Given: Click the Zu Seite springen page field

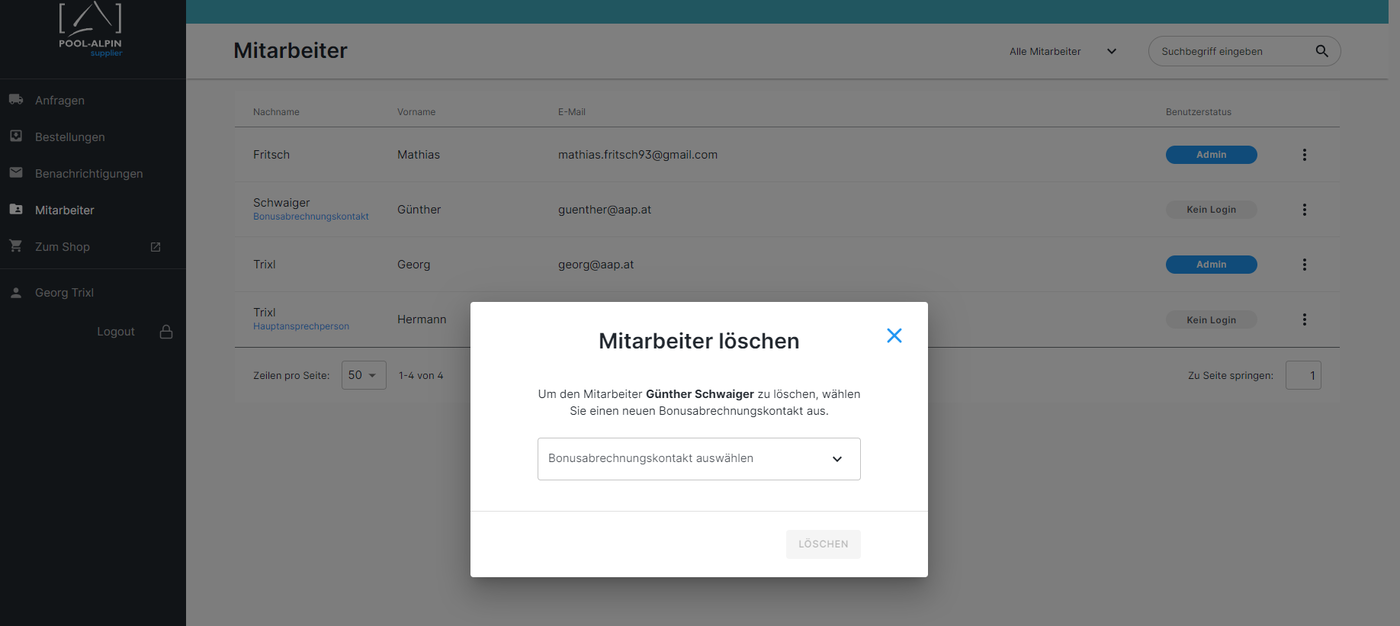Looking at the screenshot, I should click(1302, 375).
